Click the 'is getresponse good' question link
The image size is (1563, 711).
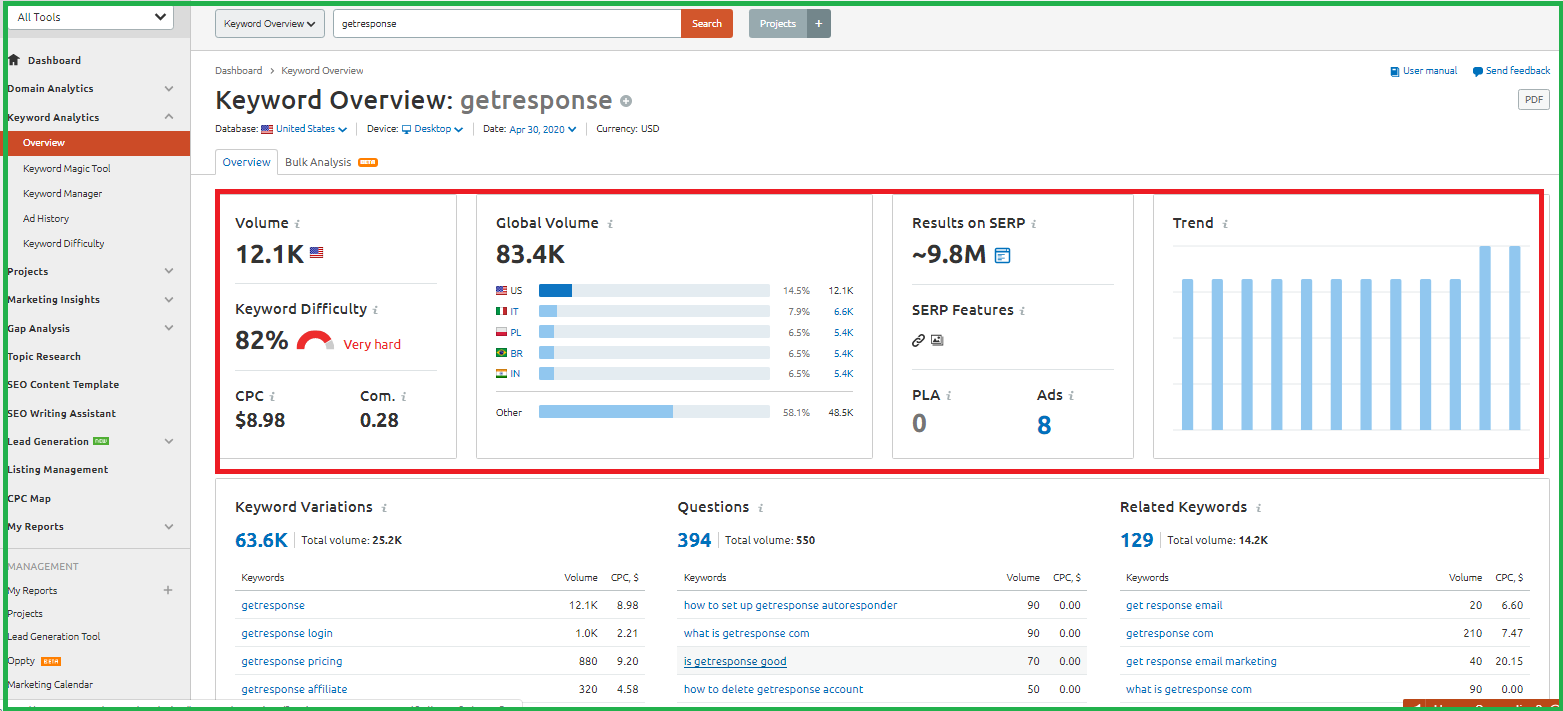click(735, 661)
